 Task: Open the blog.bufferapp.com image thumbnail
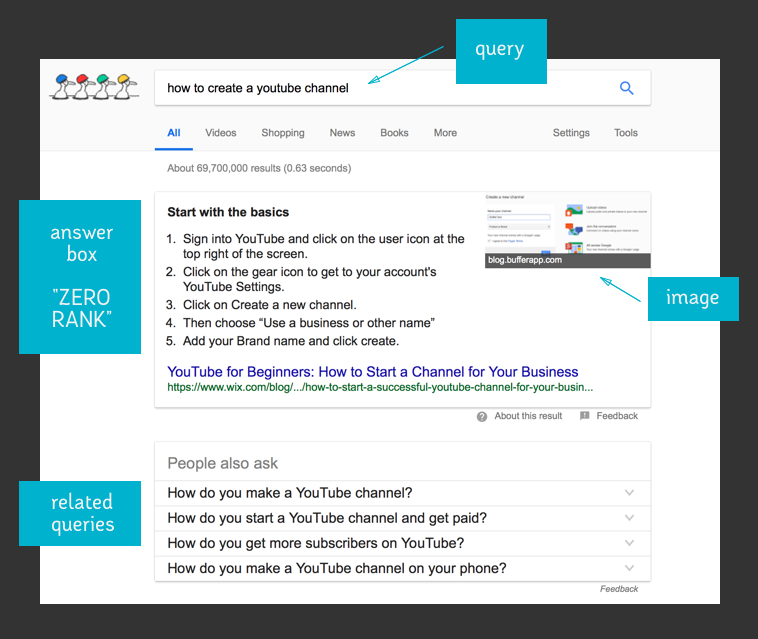pyautogui.click(x=568, y=230)
